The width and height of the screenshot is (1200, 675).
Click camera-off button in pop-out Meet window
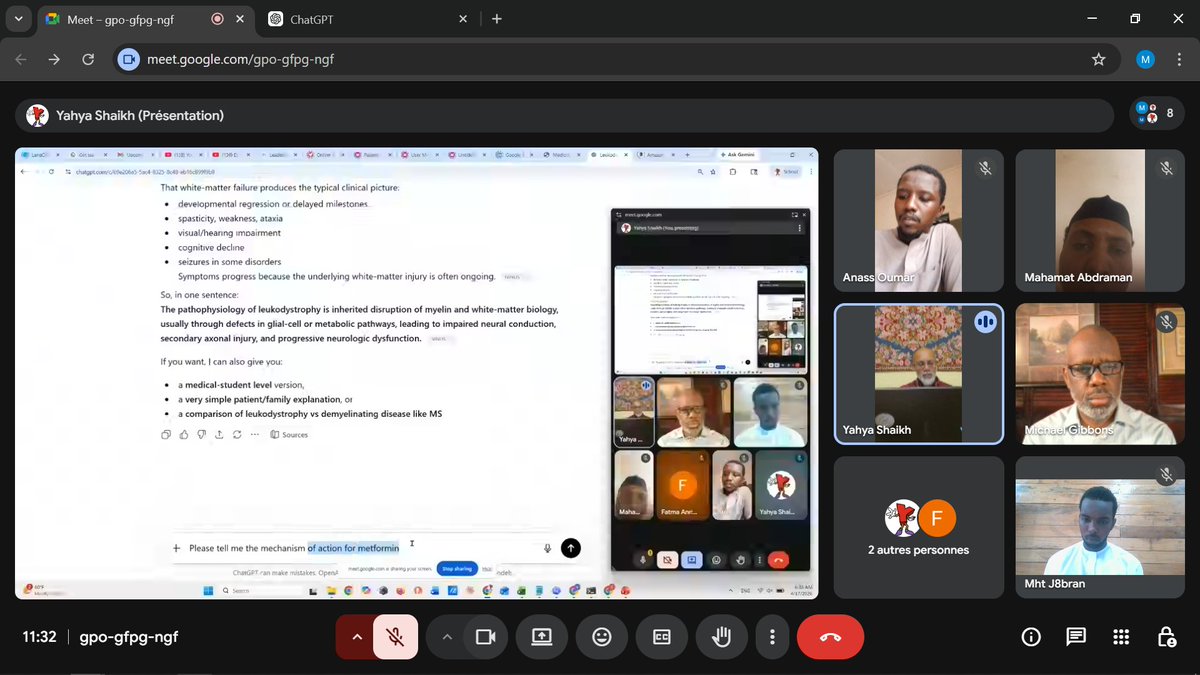click(x=667, y=560)
